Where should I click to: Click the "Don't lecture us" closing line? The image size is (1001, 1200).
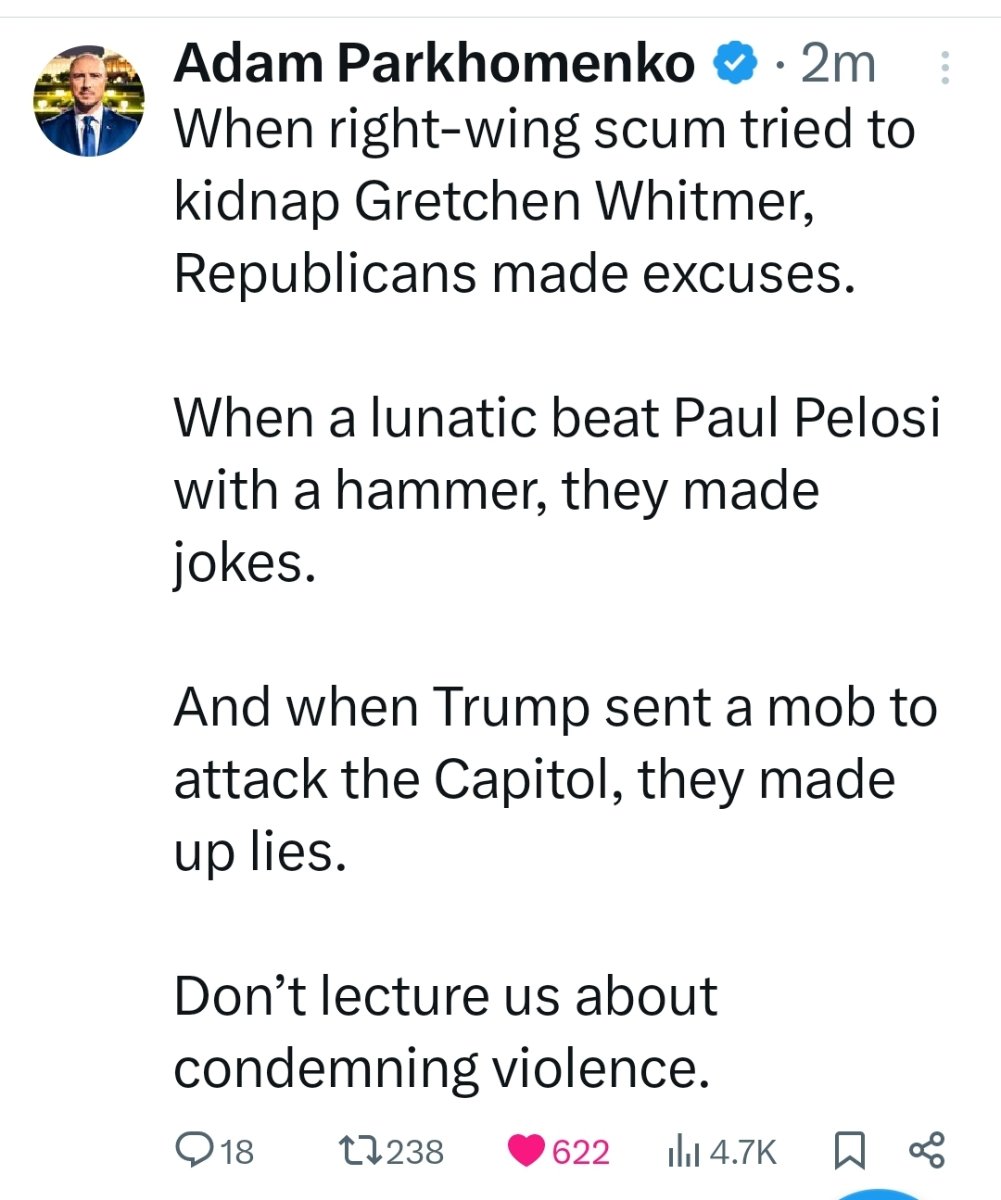[446, 1032]
